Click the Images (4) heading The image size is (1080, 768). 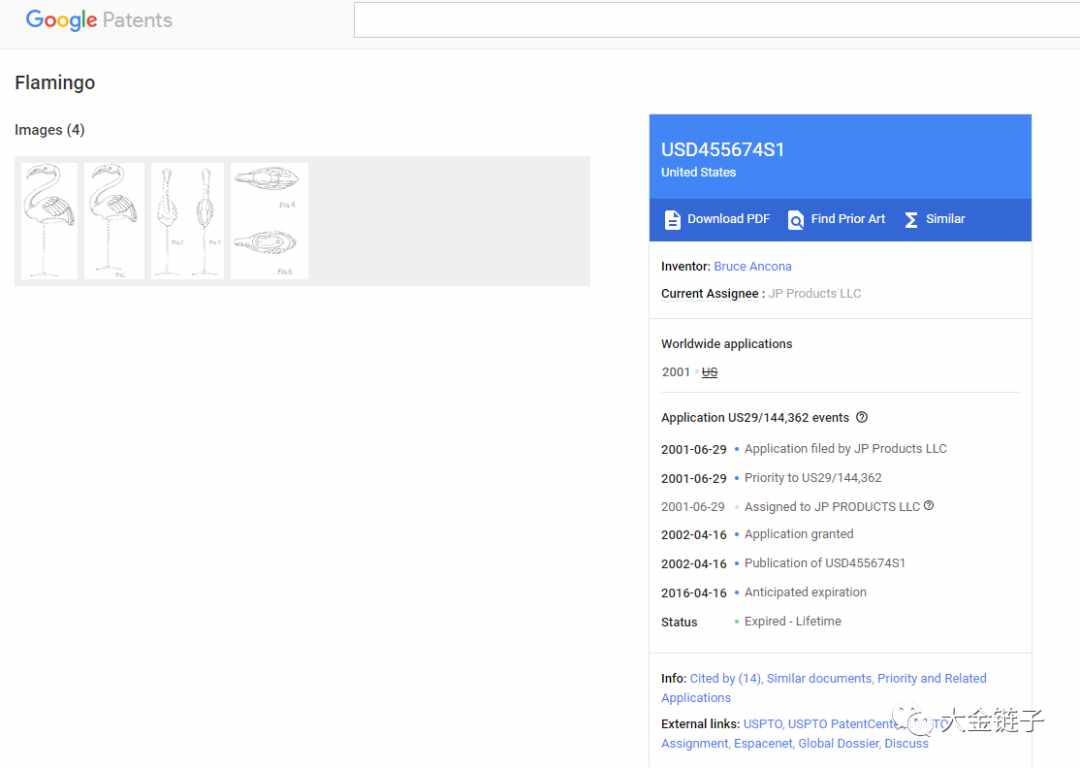50,130
